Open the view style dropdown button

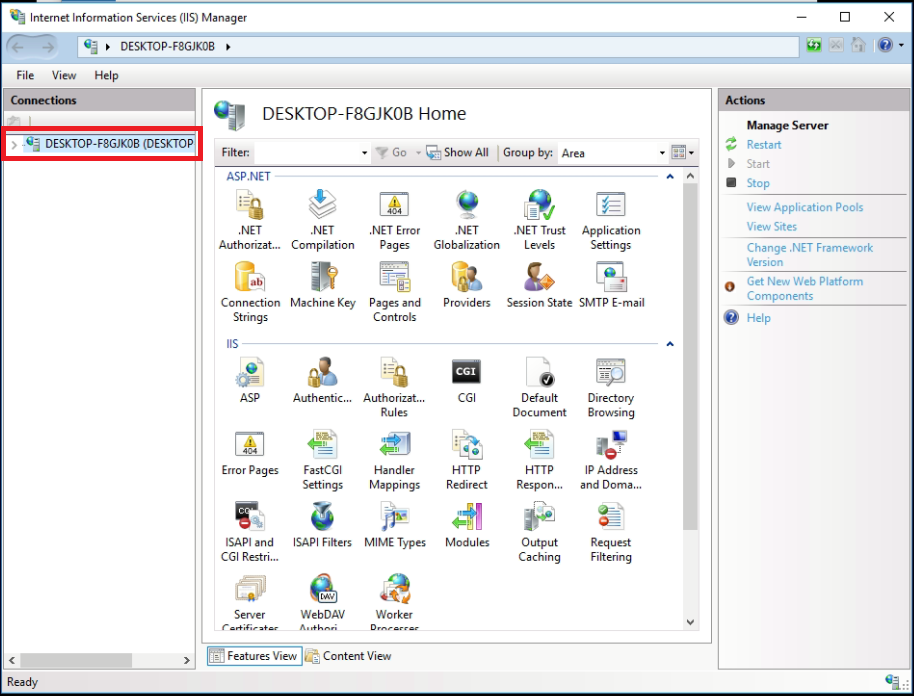pos(683,153)
